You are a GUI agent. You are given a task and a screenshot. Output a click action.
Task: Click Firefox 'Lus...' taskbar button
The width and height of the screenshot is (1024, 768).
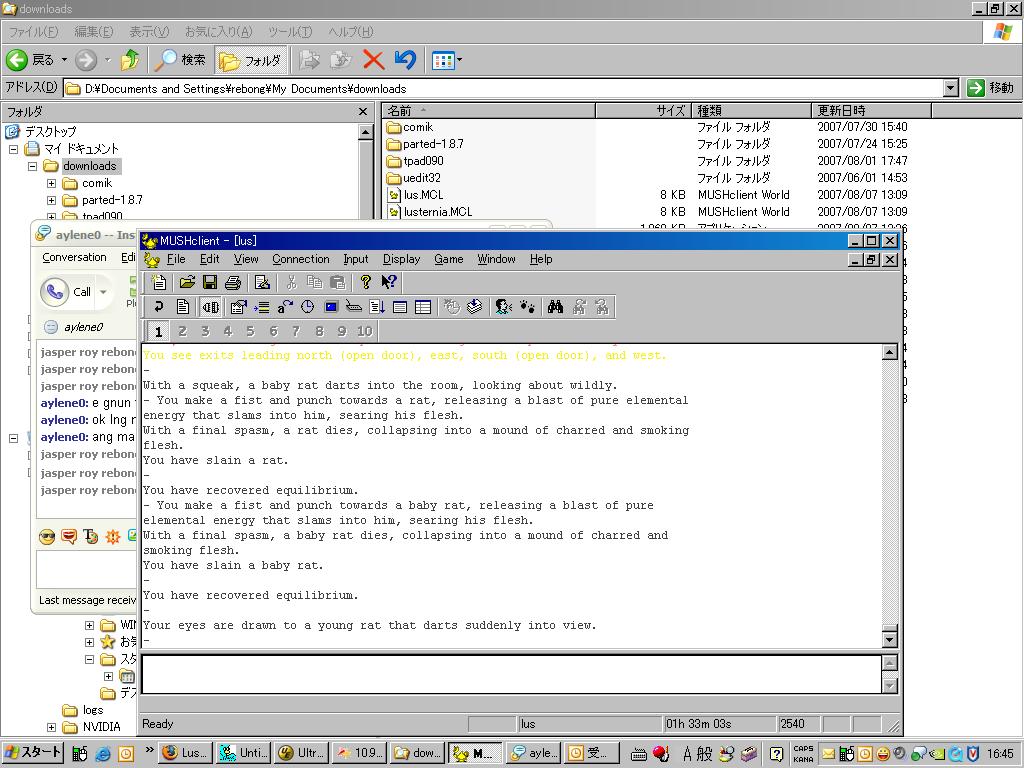pyautogui.click(x=186, y=752)
